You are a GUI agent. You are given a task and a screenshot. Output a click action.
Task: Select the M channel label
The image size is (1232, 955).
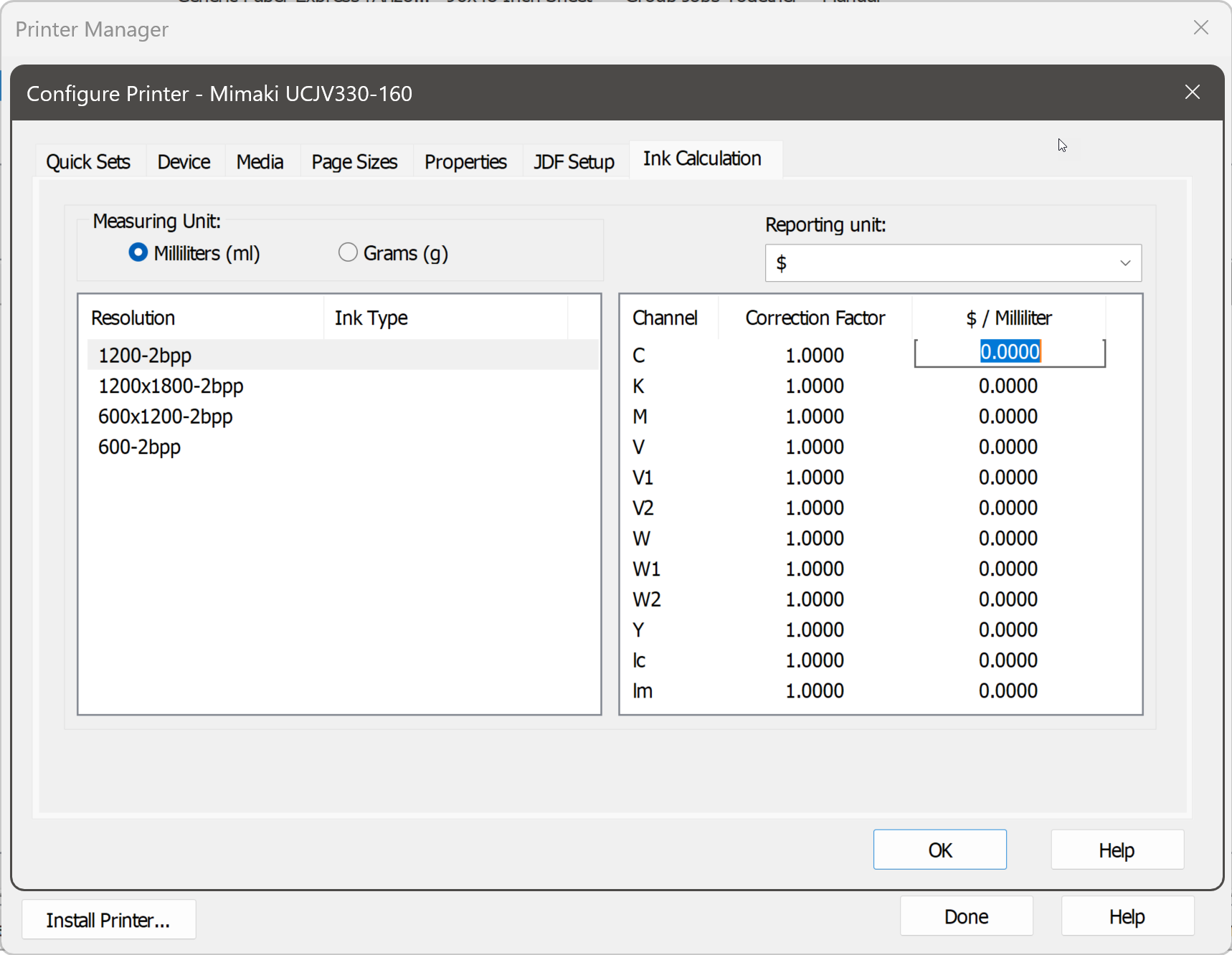[640, 417]
